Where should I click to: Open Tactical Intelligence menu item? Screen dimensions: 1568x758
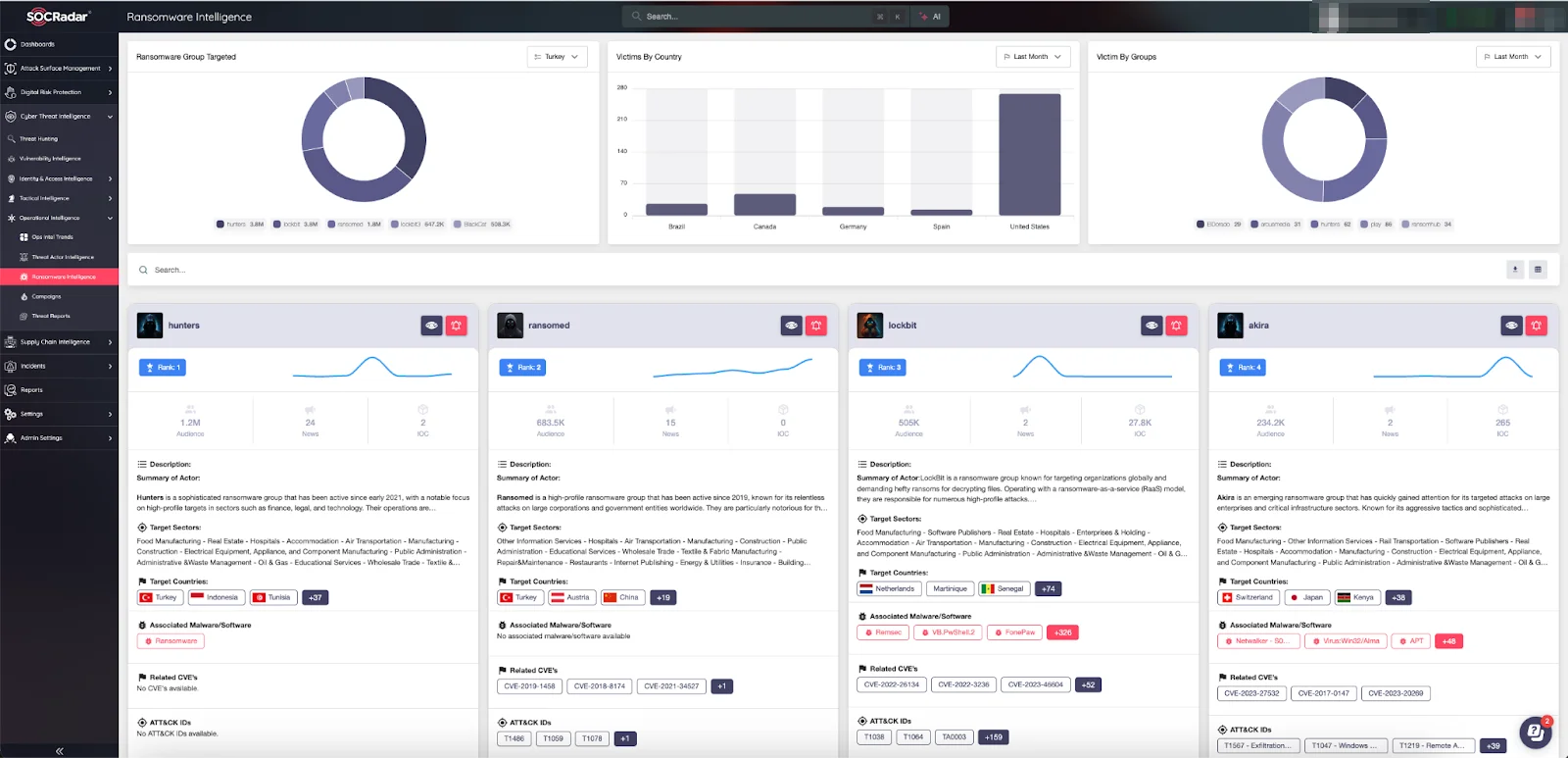(59, 198)
